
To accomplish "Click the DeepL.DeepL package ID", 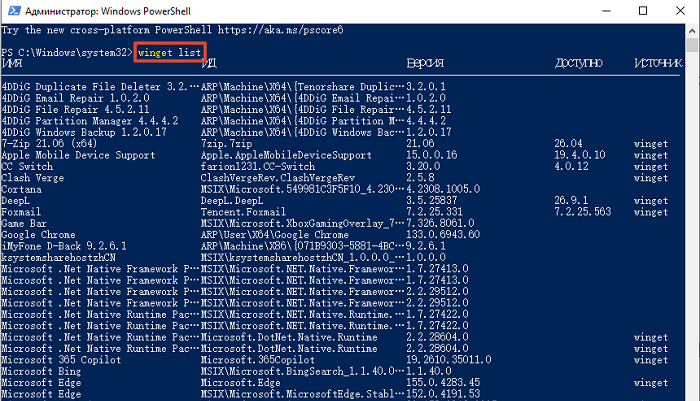I will pos(232,200).
